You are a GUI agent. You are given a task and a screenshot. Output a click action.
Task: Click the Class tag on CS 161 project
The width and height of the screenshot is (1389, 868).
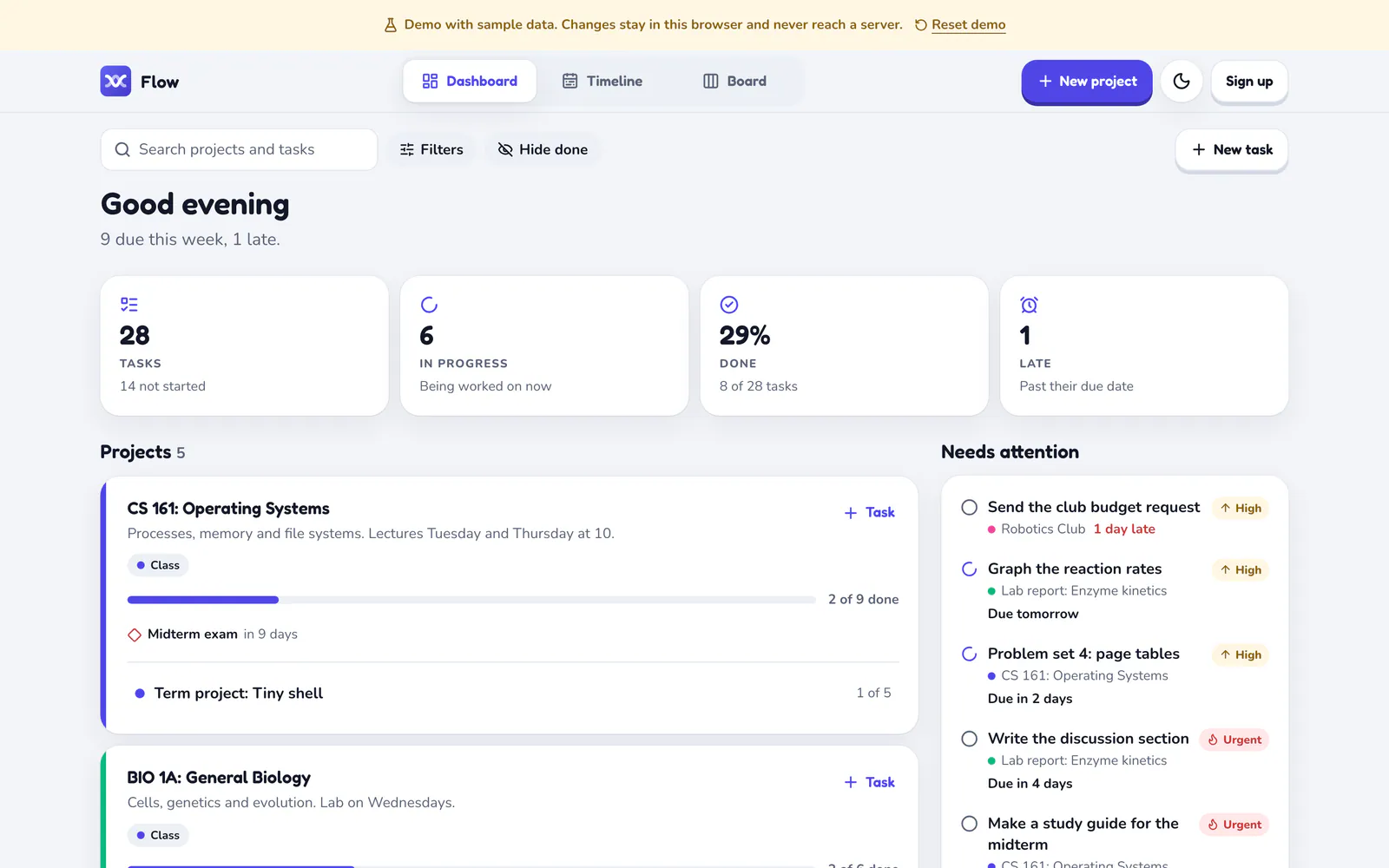pyautogui.click(x=158, y=565)
